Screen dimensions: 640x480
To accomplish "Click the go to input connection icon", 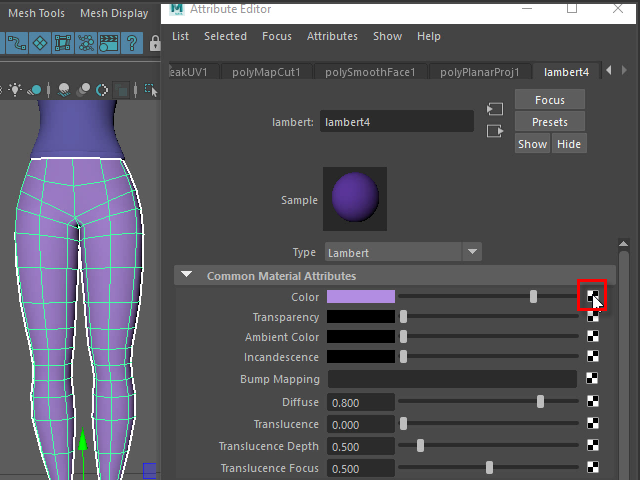I will coord(494,109).
